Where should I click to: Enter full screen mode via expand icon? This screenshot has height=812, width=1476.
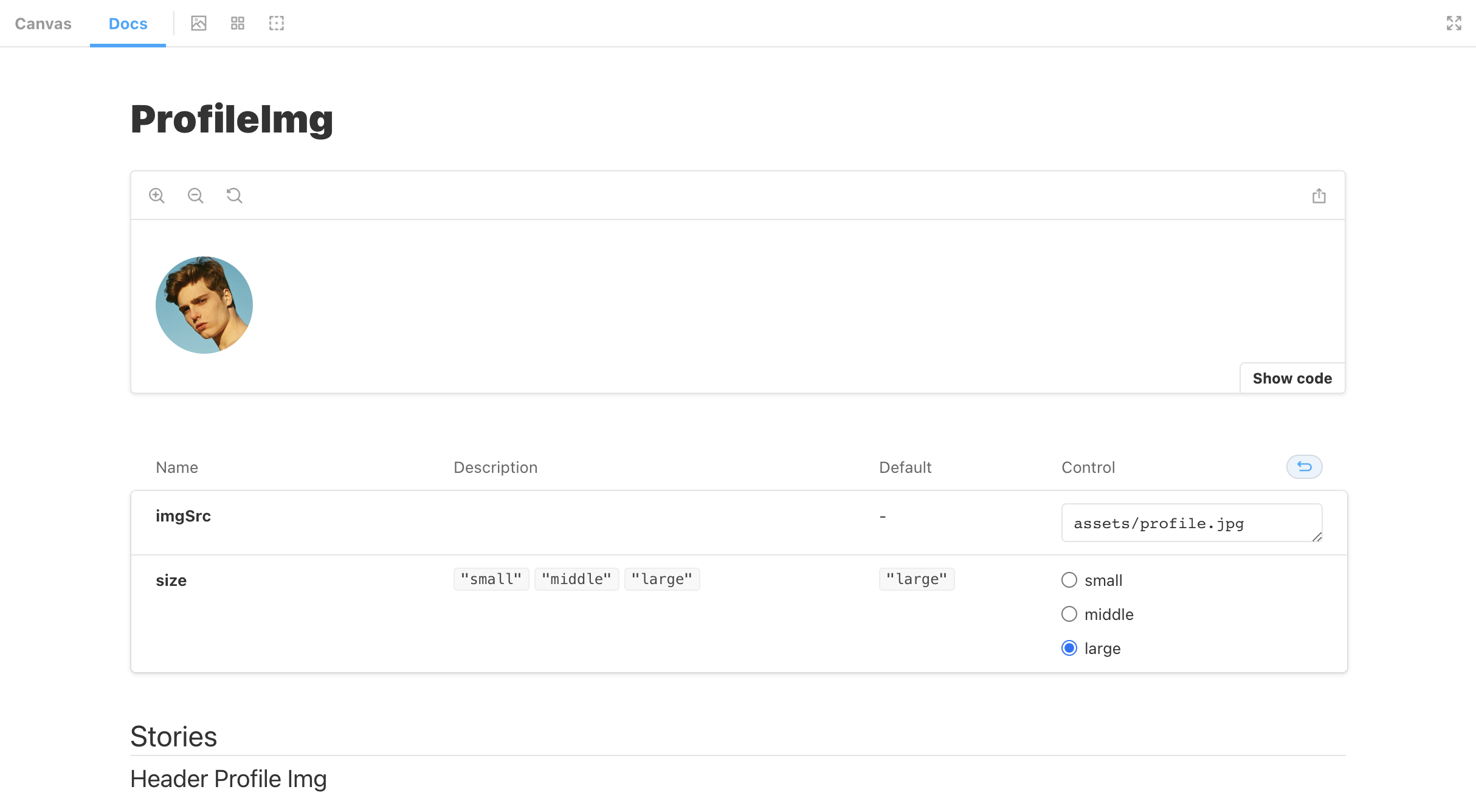(1454, 23)
